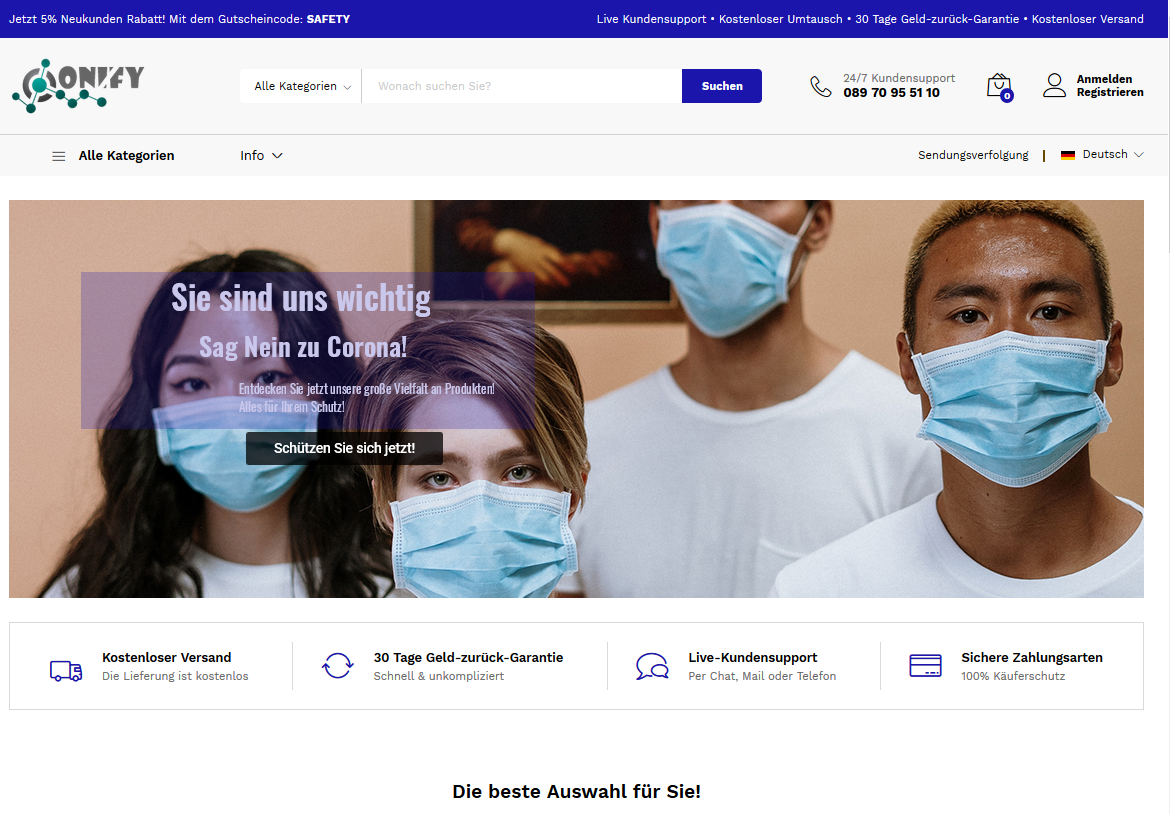Click the user account icon
The height and width of the screenshot is (814, 1170).
tap(1054, 85)
